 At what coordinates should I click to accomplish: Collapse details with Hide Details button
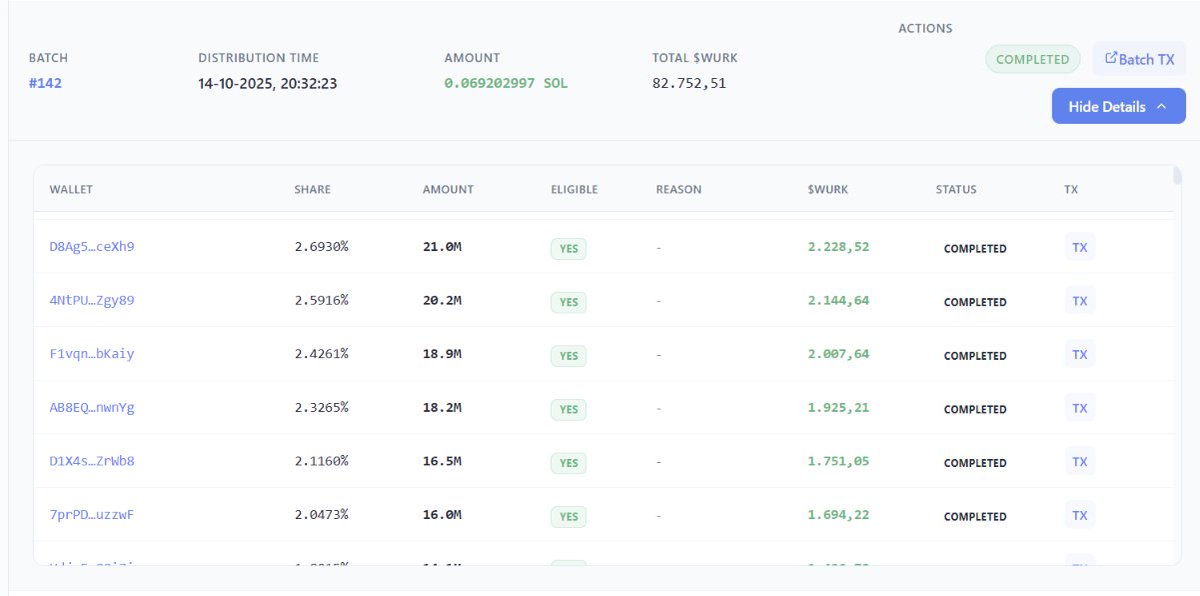(1118, 106)
